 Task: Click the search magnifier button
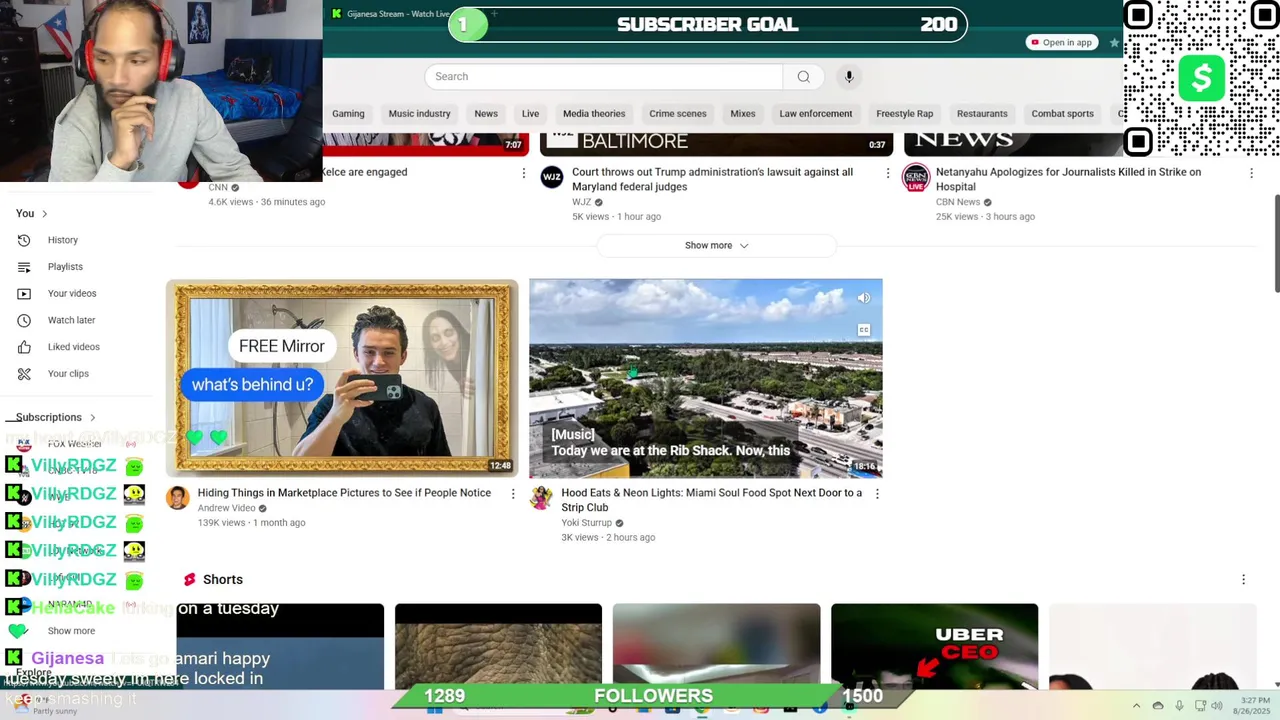pyautogui.click(x=803, y=77)
